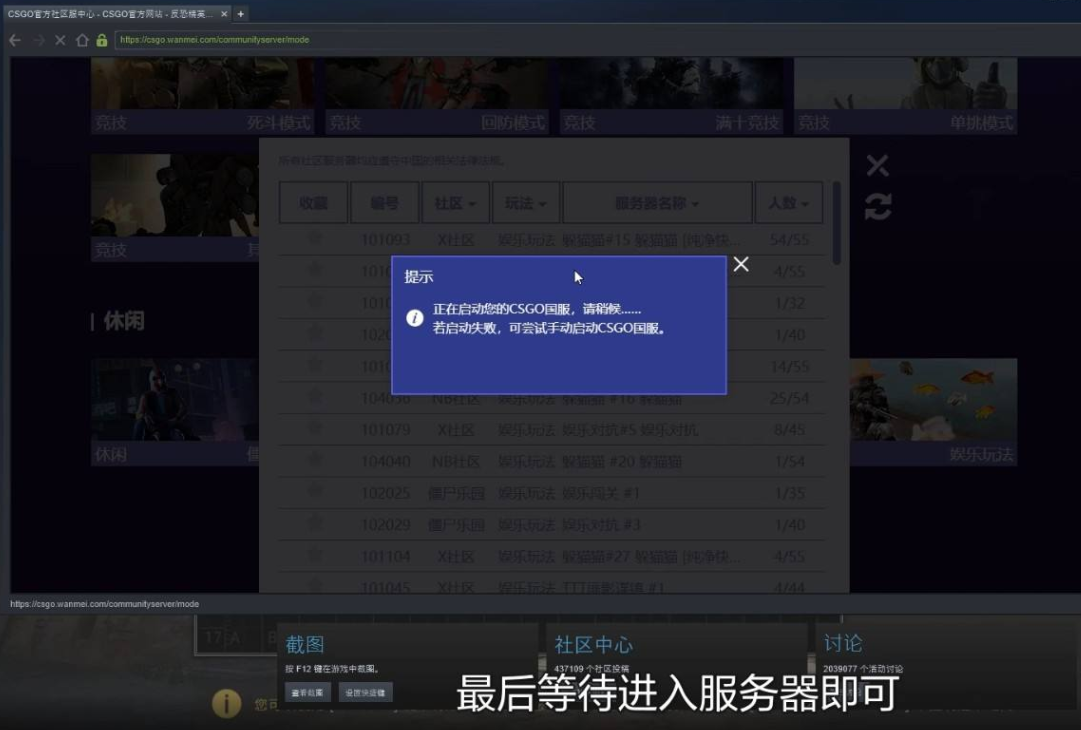Click the info icon in the 提示 dialog
The height and width of the screenshot is (730, 1081).
[x=414, y=318]
